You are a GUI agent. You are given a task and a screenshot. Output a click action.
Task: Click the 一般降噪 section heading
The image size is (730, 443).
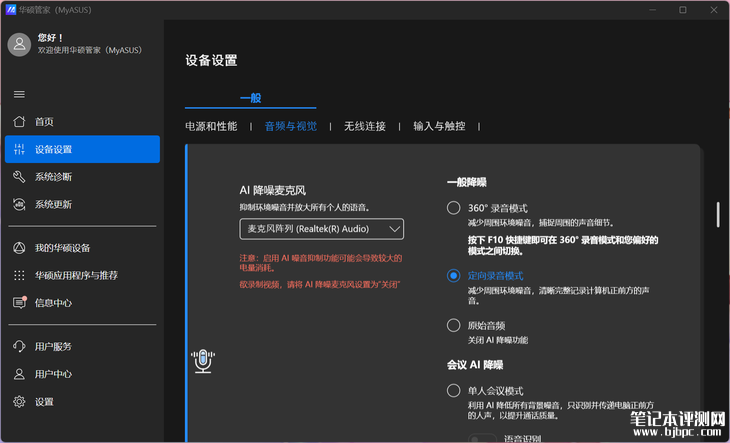(x=467, y=182)
